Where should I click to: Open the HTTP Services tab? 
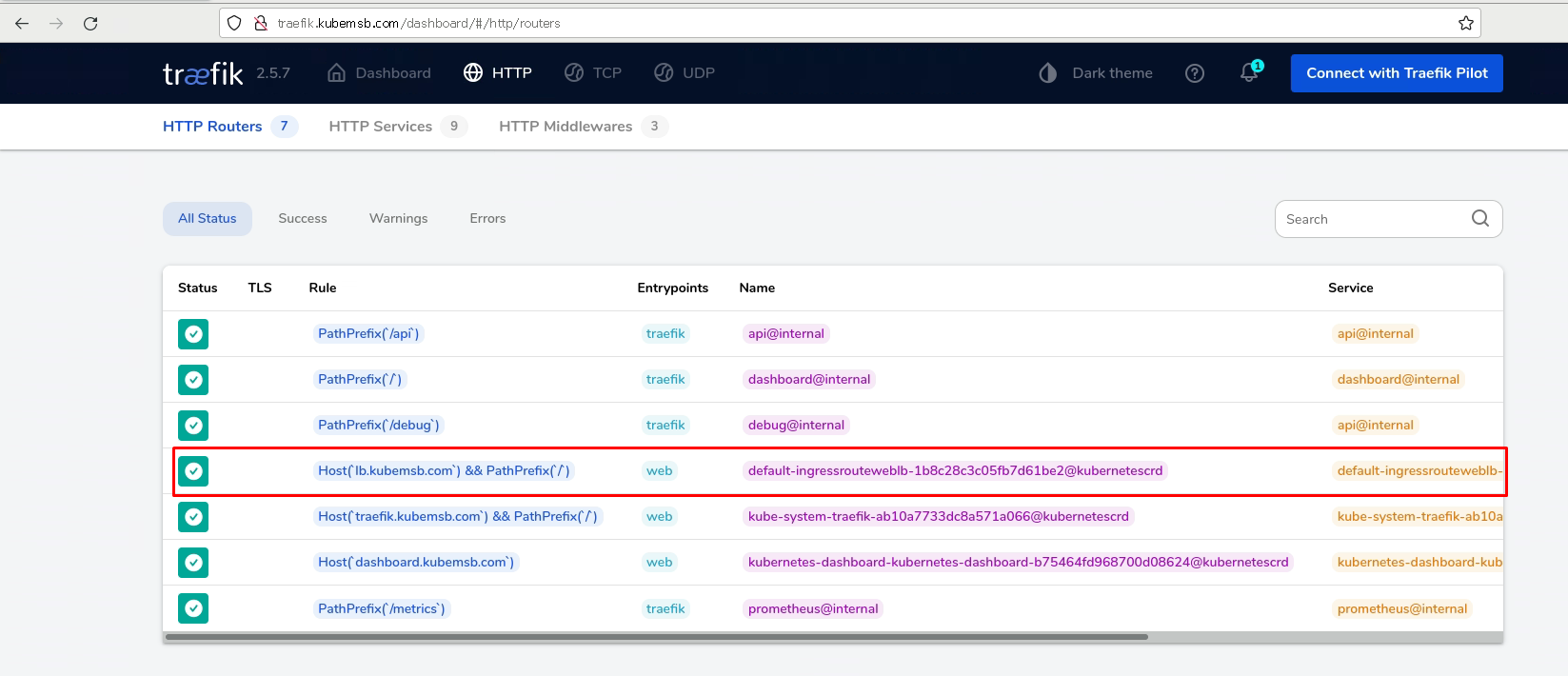(381, 127)
